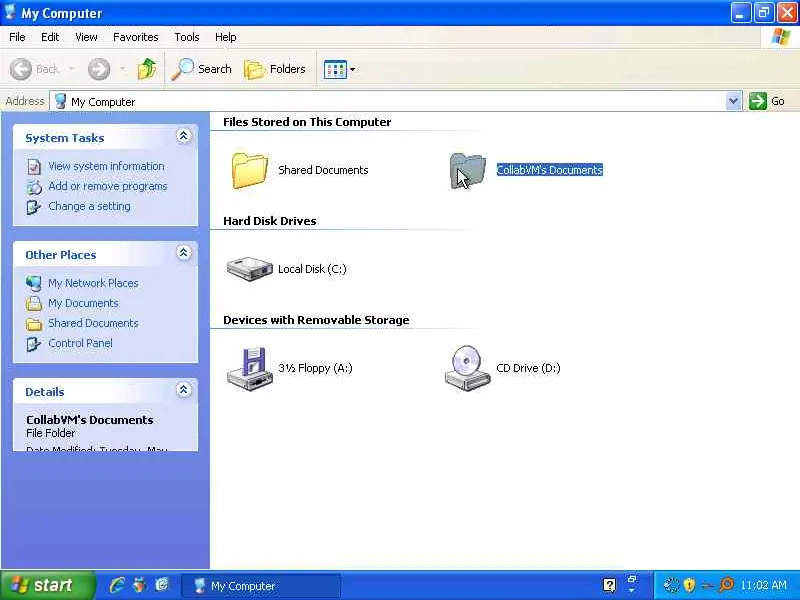The height and width of the screenshot is (600, 800).
Task: Click Change a setting link
Action: pos(89,206)
